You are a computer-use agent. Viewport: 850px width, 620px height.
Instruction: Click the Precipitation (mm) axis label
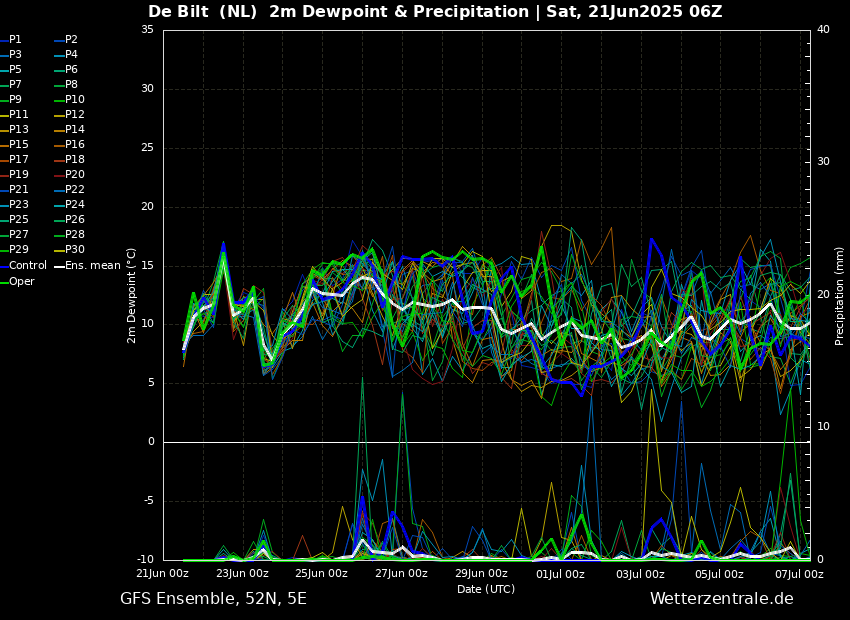[840, 295]
